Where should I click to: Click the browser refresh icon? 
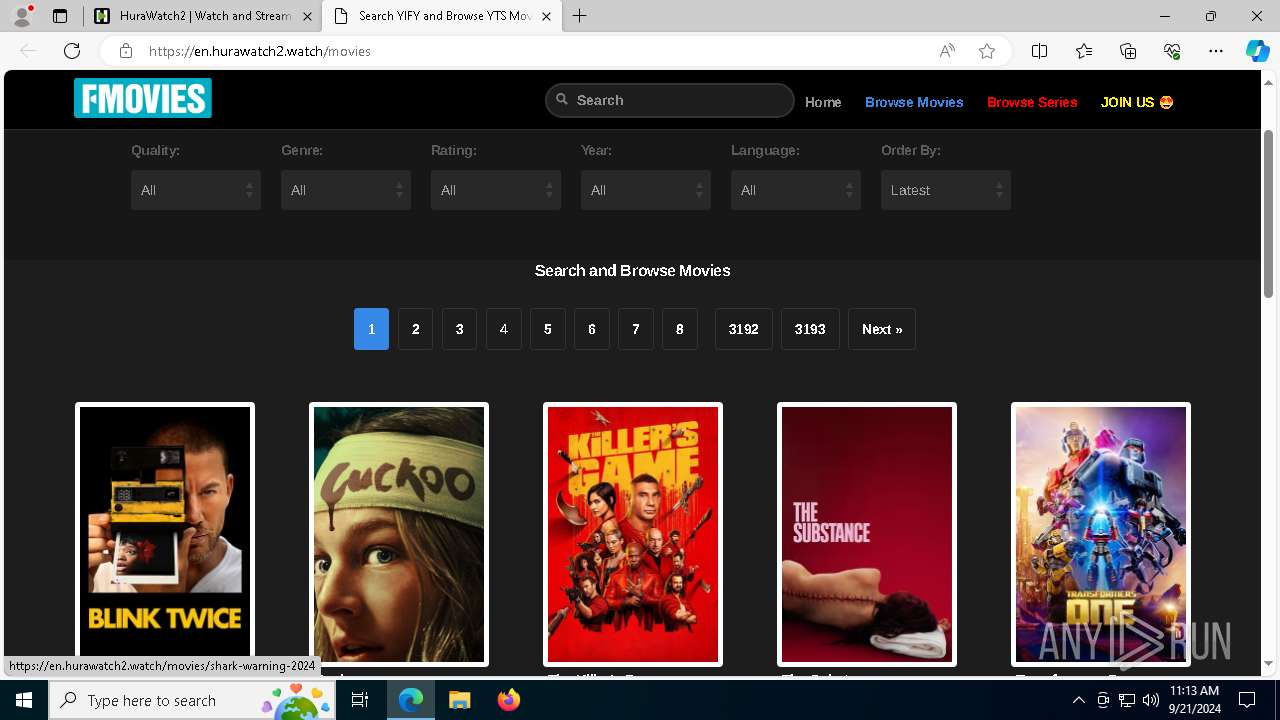pos(72,51)
